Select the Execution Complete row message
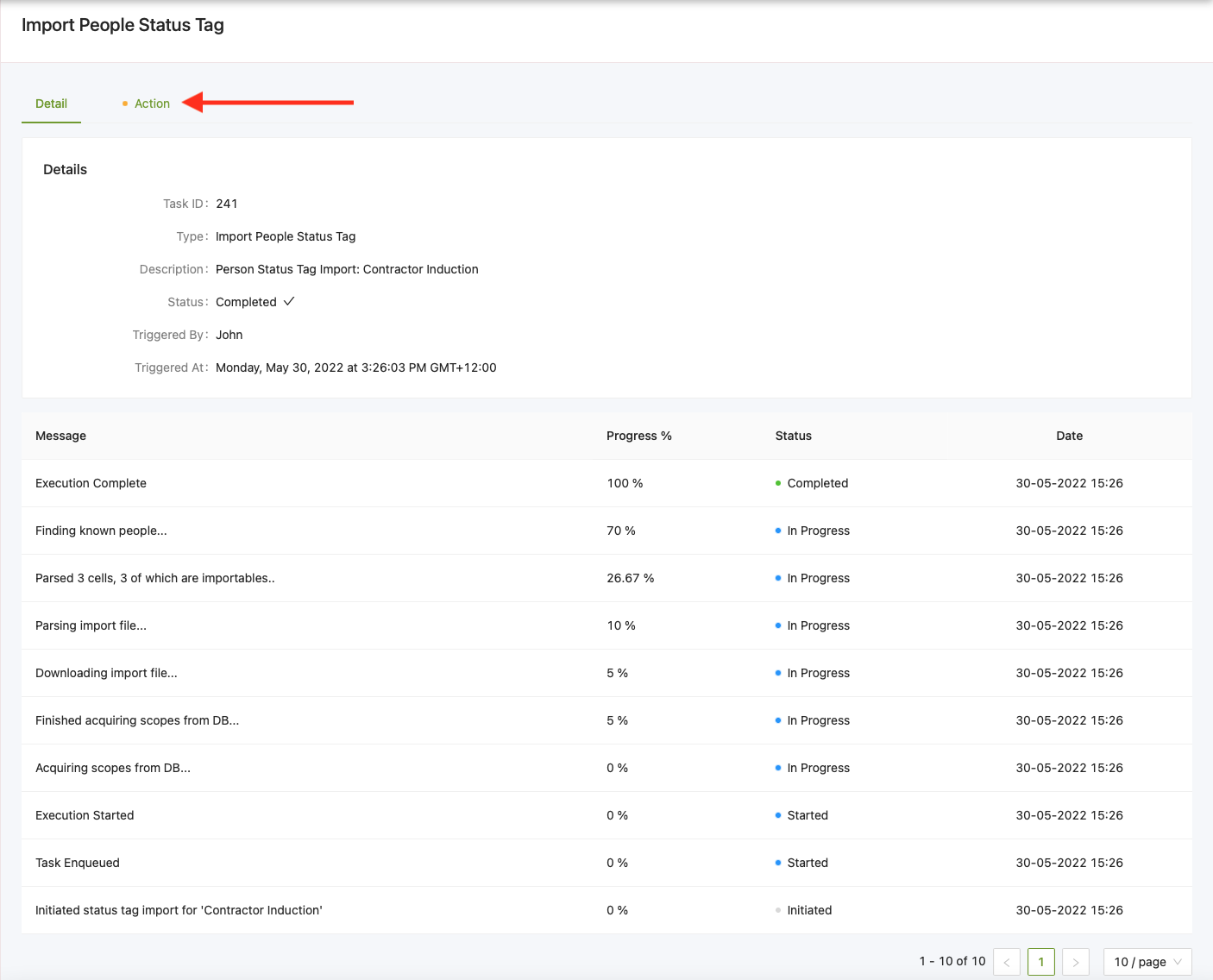The image size is (1213, 980). (91, 483)
